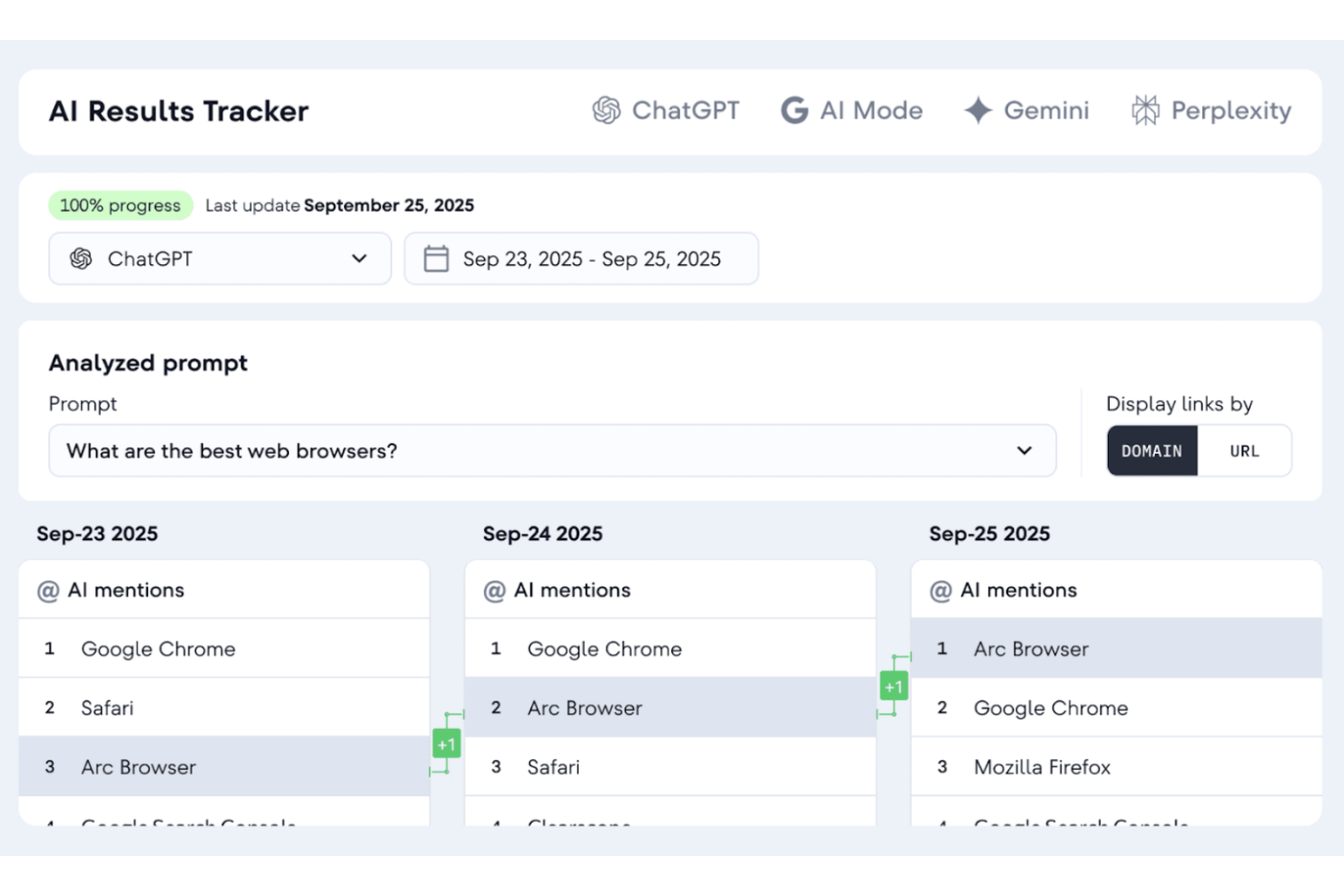Select ChatGPT in the top navigation
The image size is (1344, 896).
tap(666, 110)
